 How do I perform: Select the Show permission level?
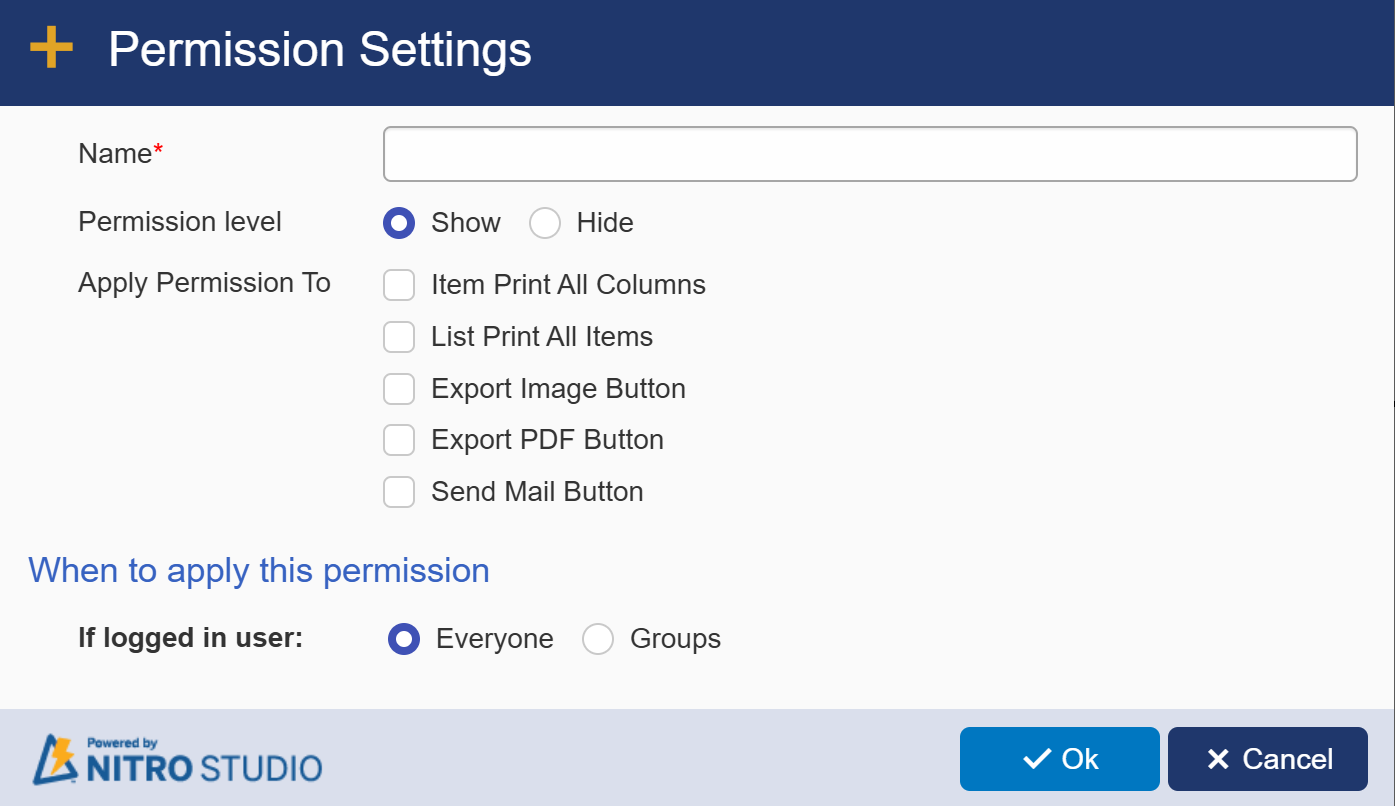click(x=399, y=223)
